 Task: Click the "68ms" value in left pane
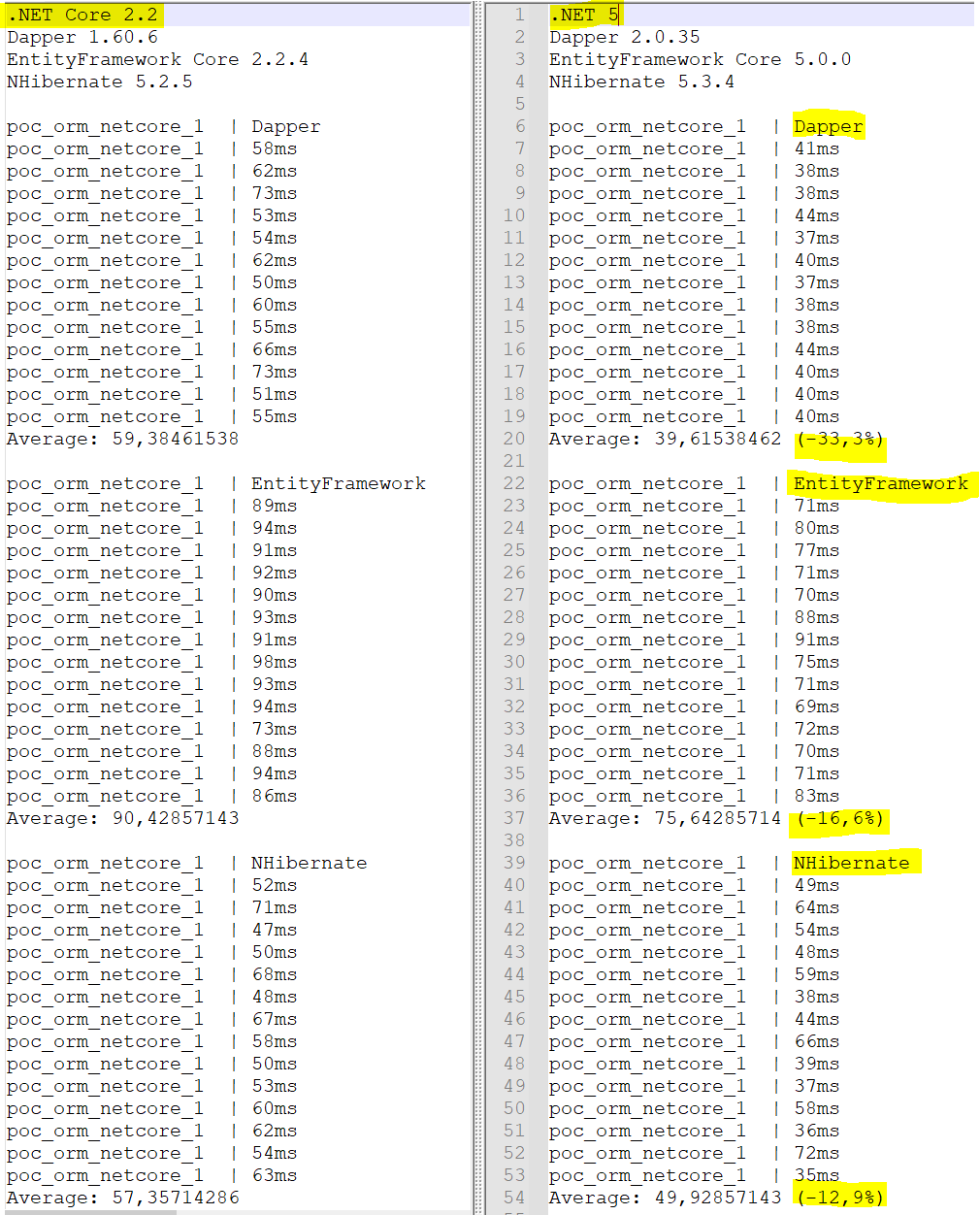[275, 974]
